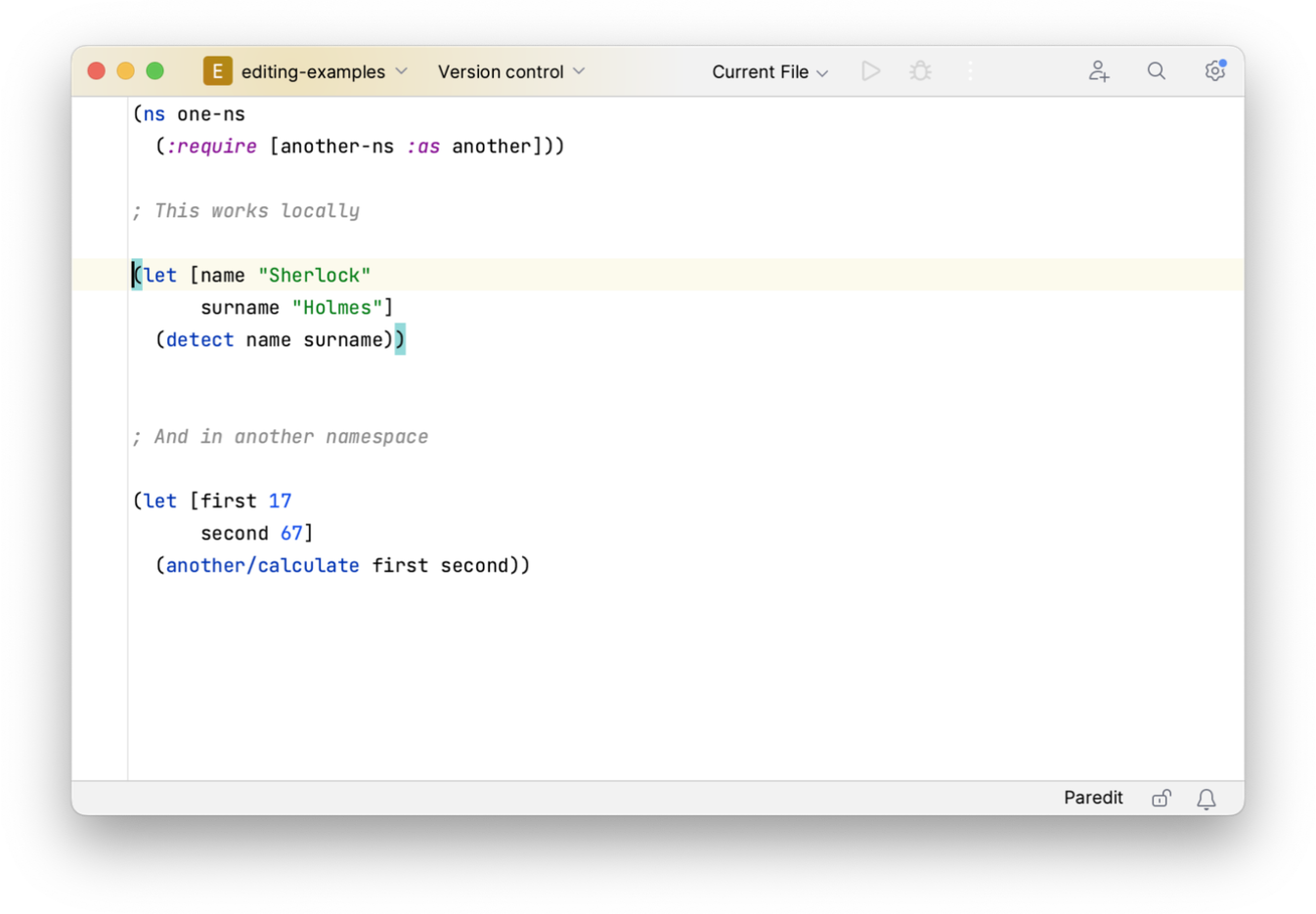Click the comment "; And in another namespace"
Image resolution: width=1316 pixels, height=914 pixels.
[x=281, y=437]
